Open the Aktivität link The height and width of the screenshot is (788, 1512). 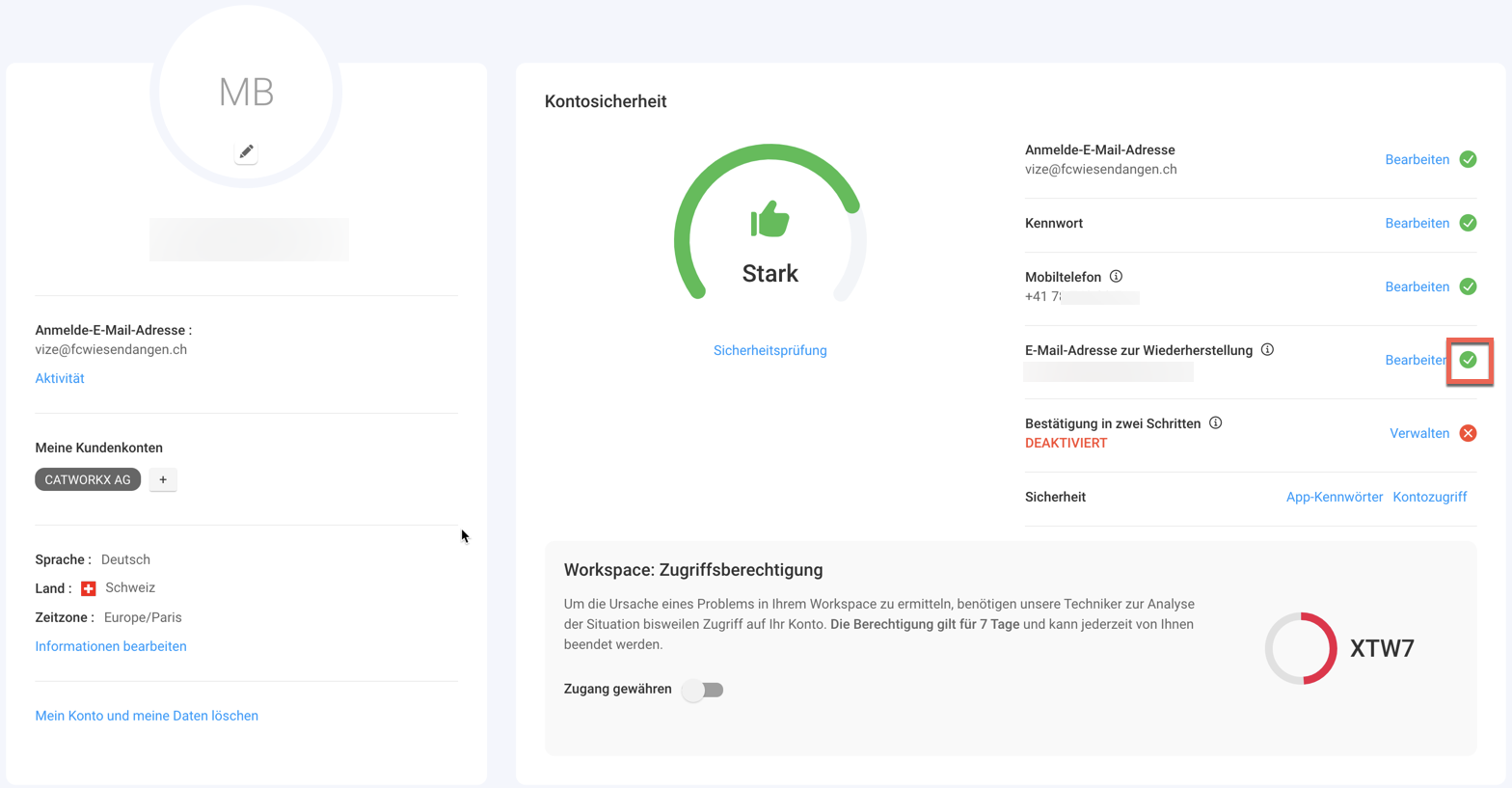[x=60, y=378]
